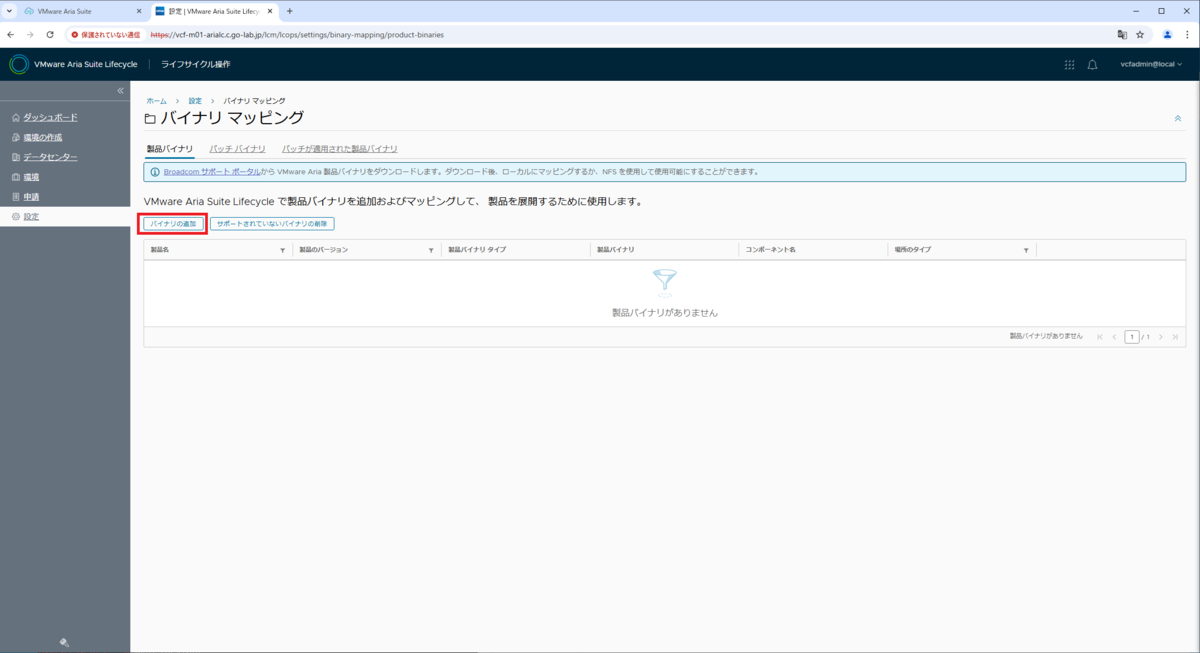
Task: Open a new browser tab
Action: (x=290, y=11)
